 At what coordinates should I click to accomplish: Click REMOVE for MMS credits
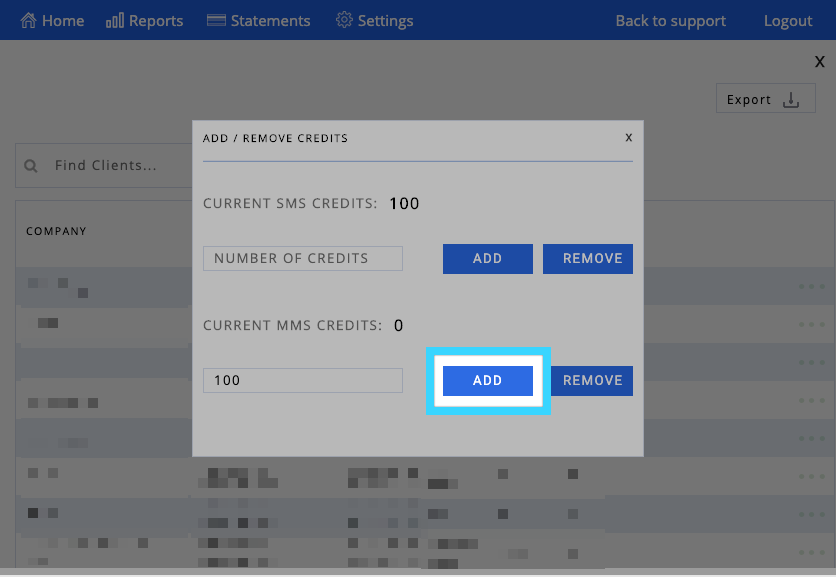click(x=592, y=381)
